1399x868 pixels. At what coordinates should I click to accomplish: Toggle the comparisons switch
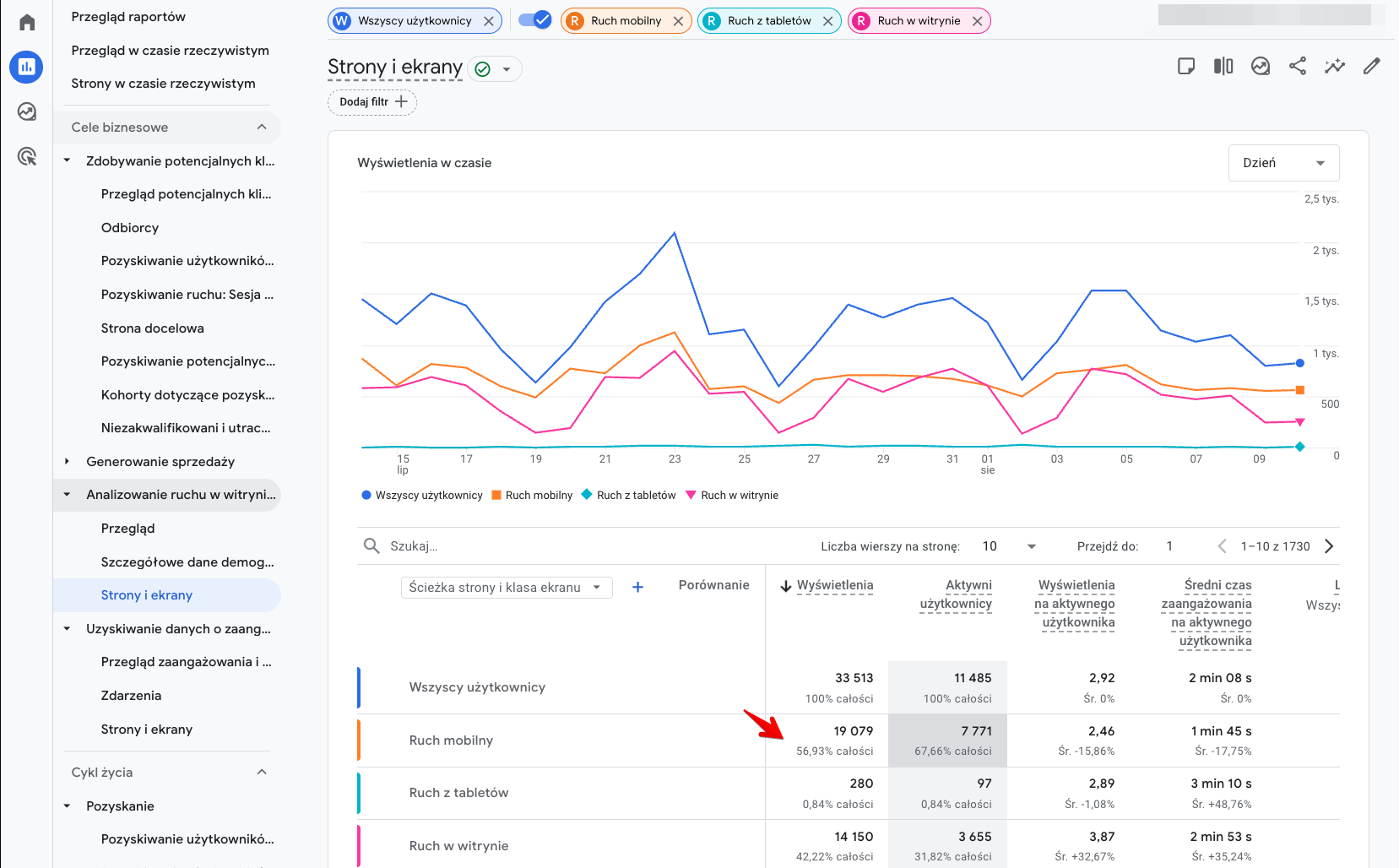click(534, 20)
